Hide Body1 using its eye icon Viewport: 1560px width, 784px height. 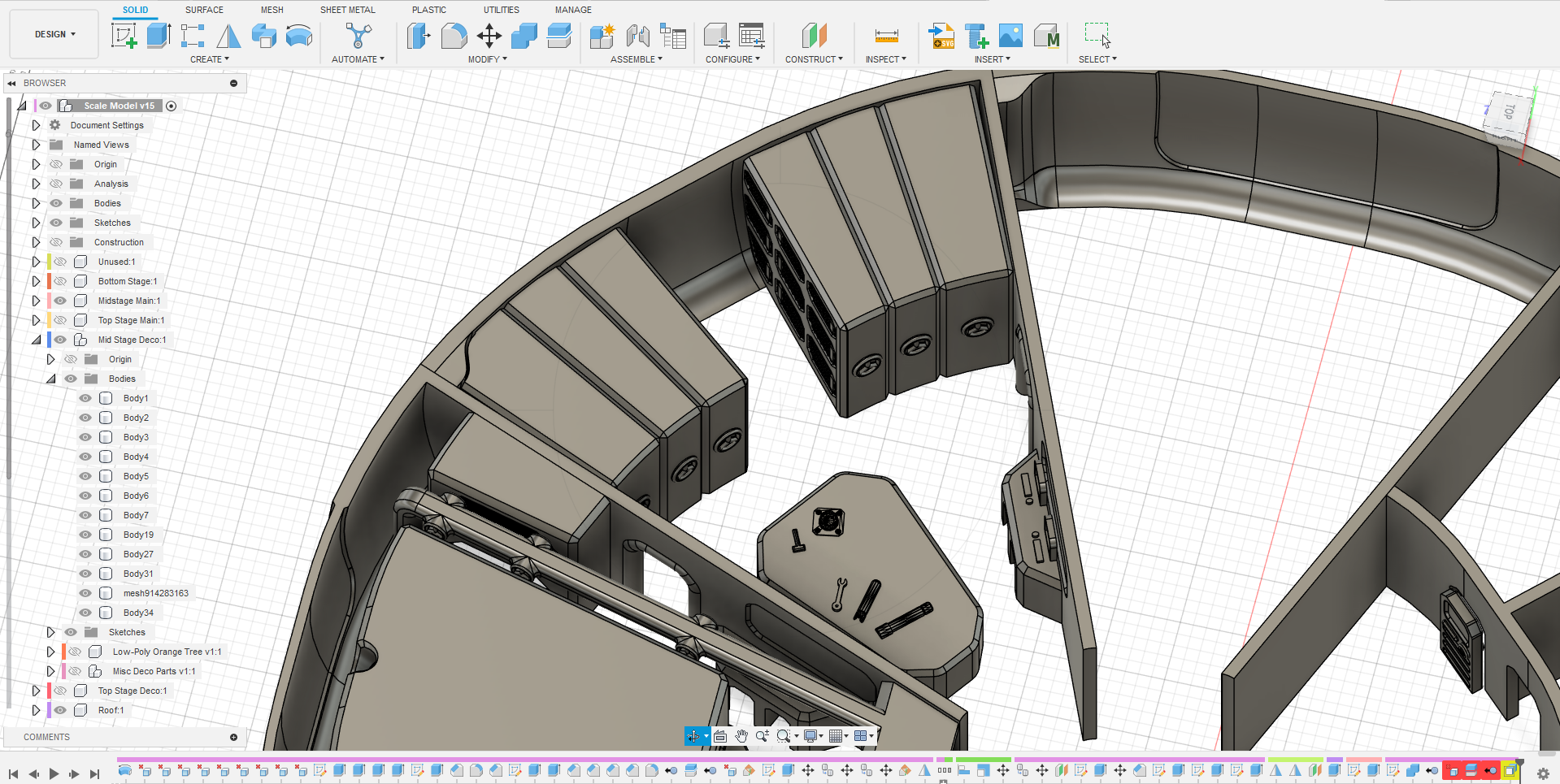[85, 398]
